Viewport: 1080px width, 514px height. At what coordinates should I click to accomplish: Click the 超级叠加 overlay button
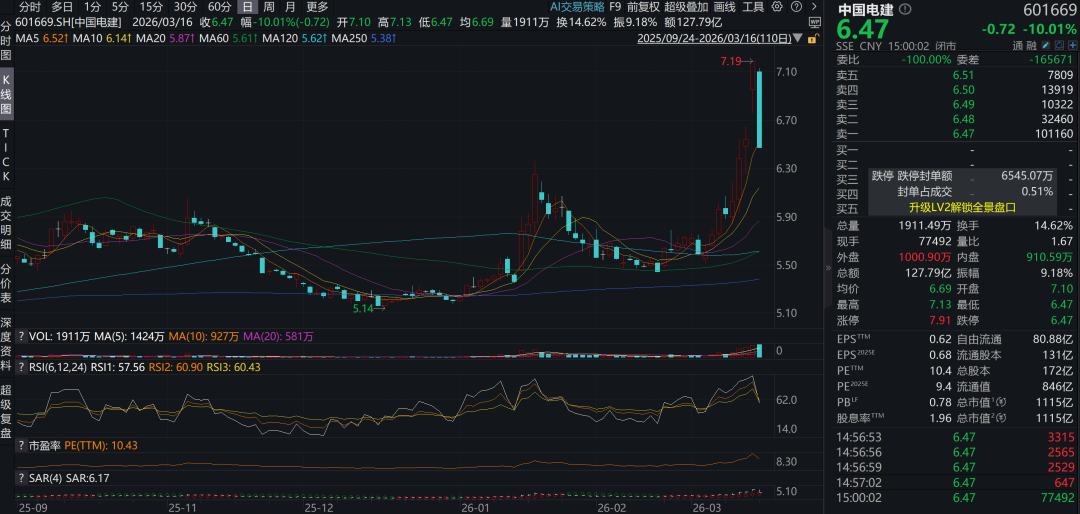(x=687, y=7)
